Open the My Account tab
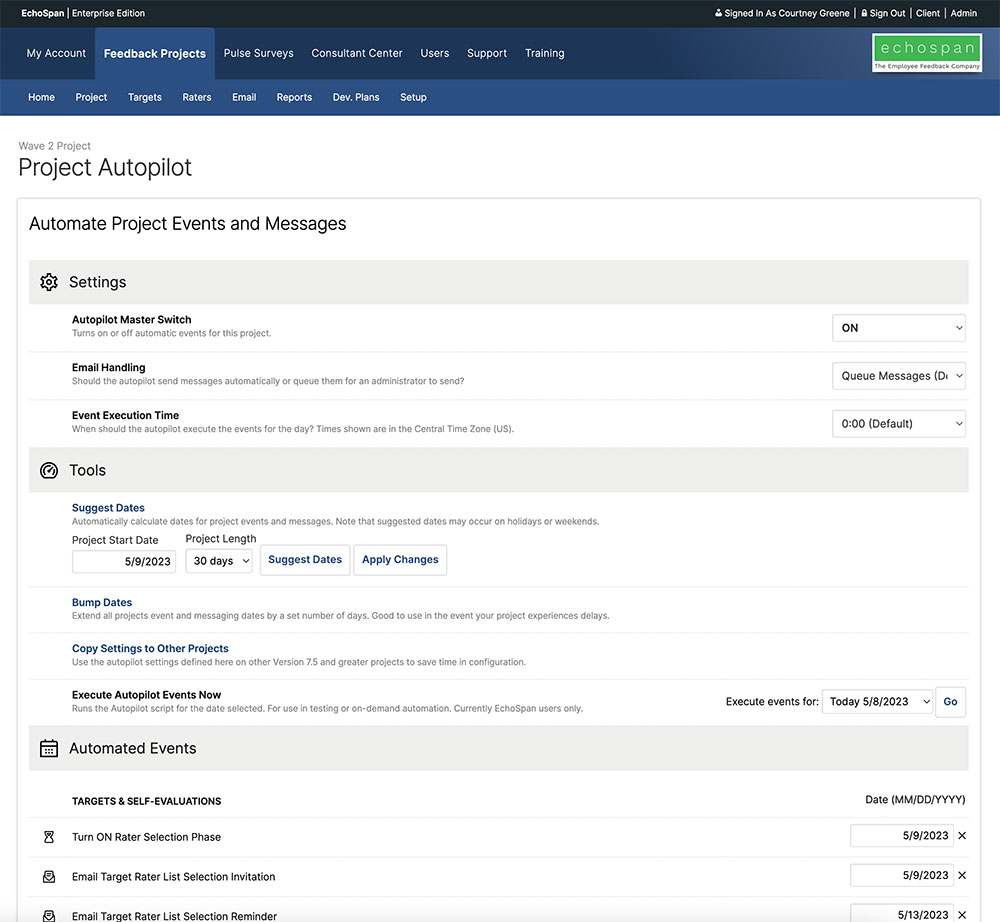1000x922 pixels. (x=56, y=54)
